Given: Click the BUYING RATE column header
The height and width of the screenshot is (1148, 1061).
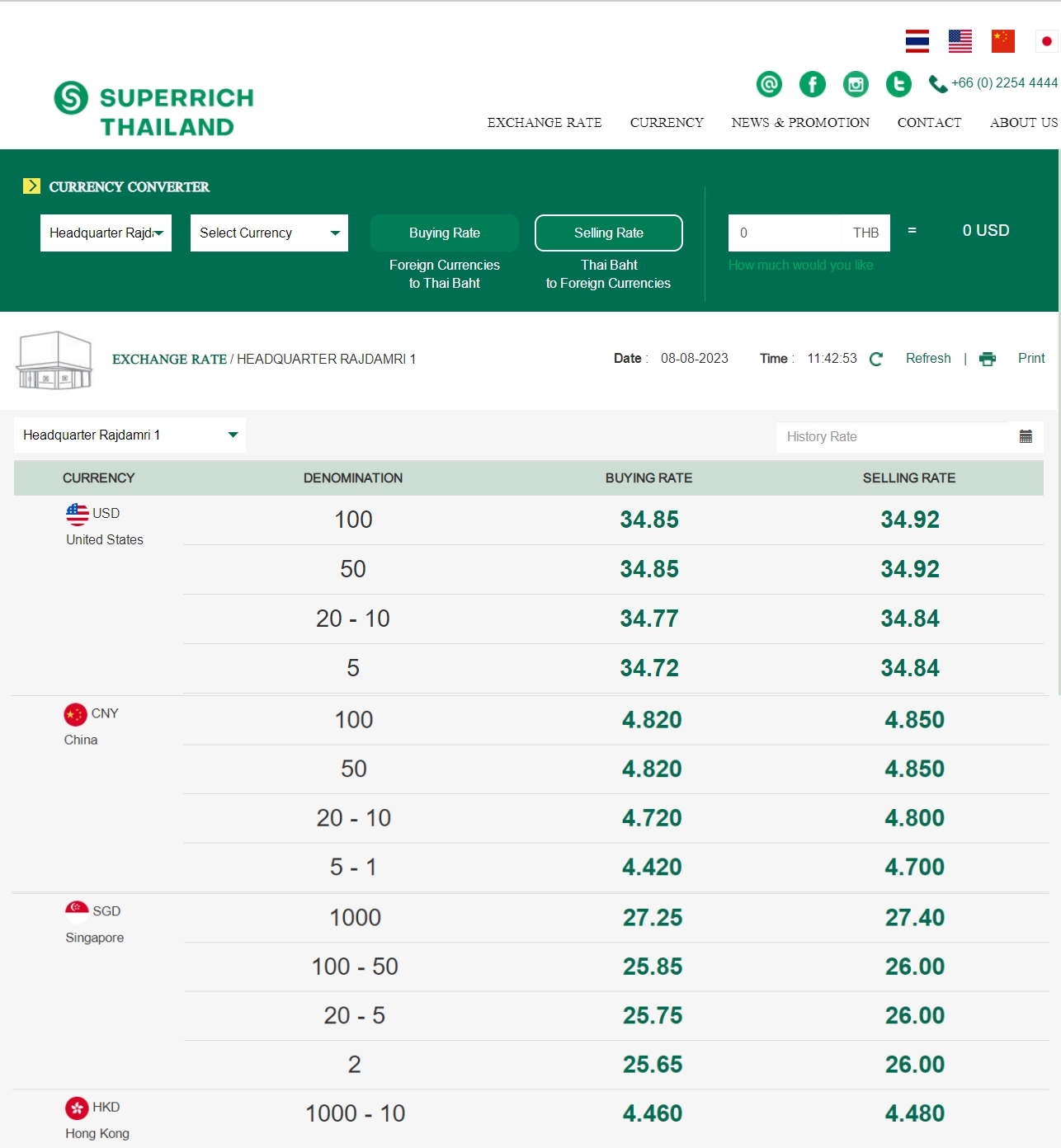Looking at the screenshot, I should coord(648,478).
